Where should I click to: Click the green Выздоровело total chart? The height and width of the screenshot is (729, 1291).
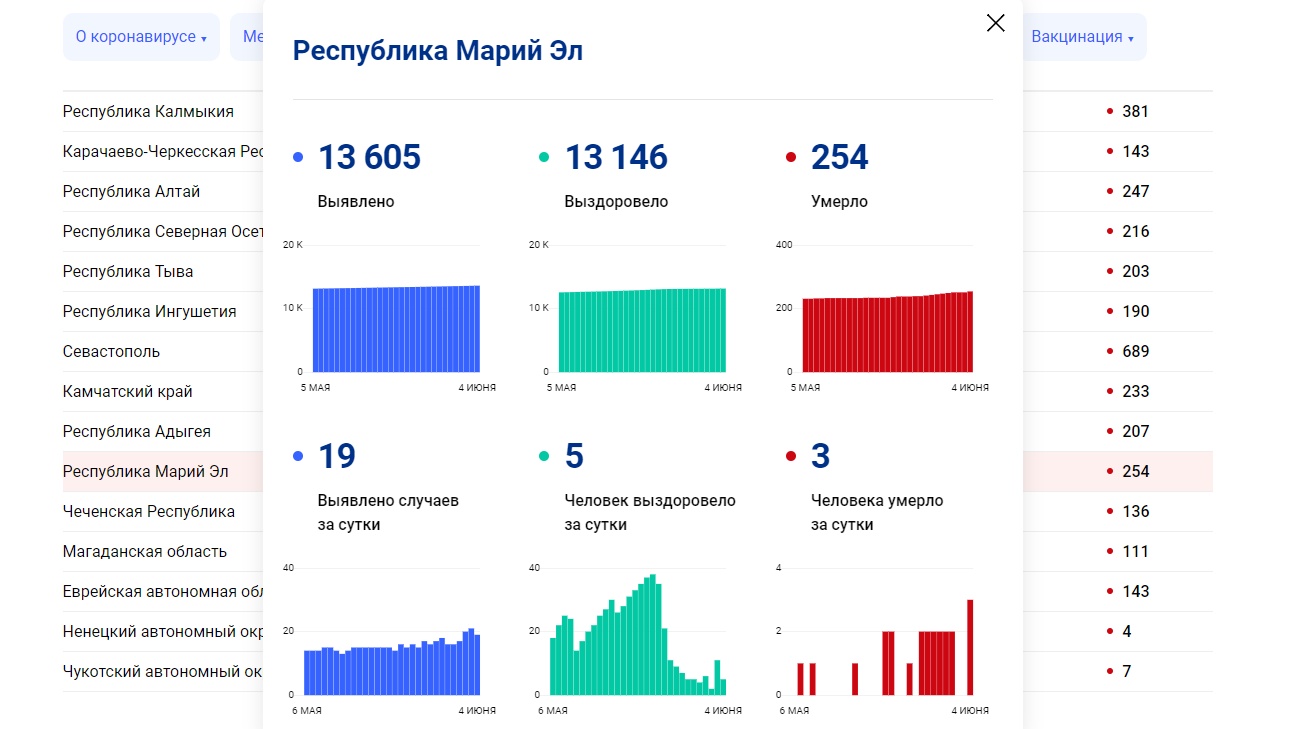click(642, 330)
